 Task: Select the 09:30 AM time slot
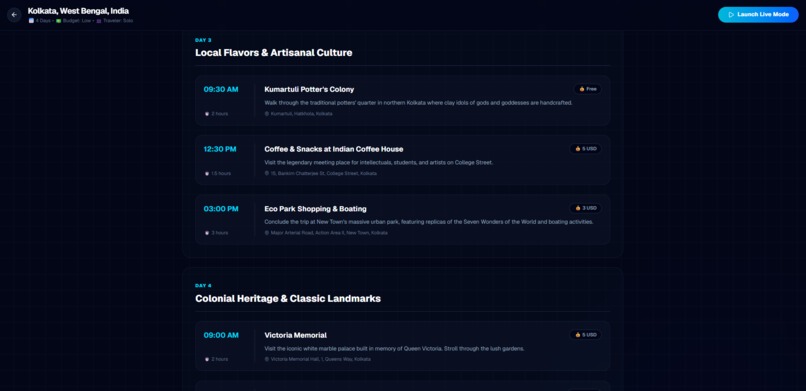(x=221, y=89)
